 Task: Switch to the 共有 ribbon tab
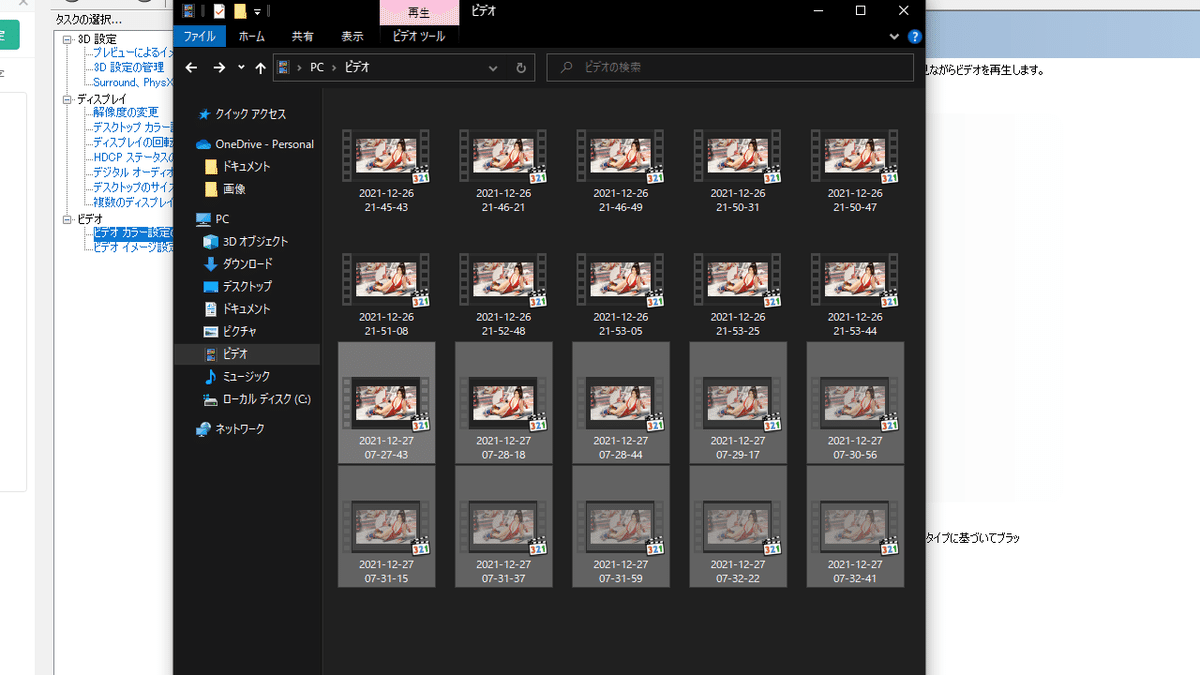click(x=302, y=36)
